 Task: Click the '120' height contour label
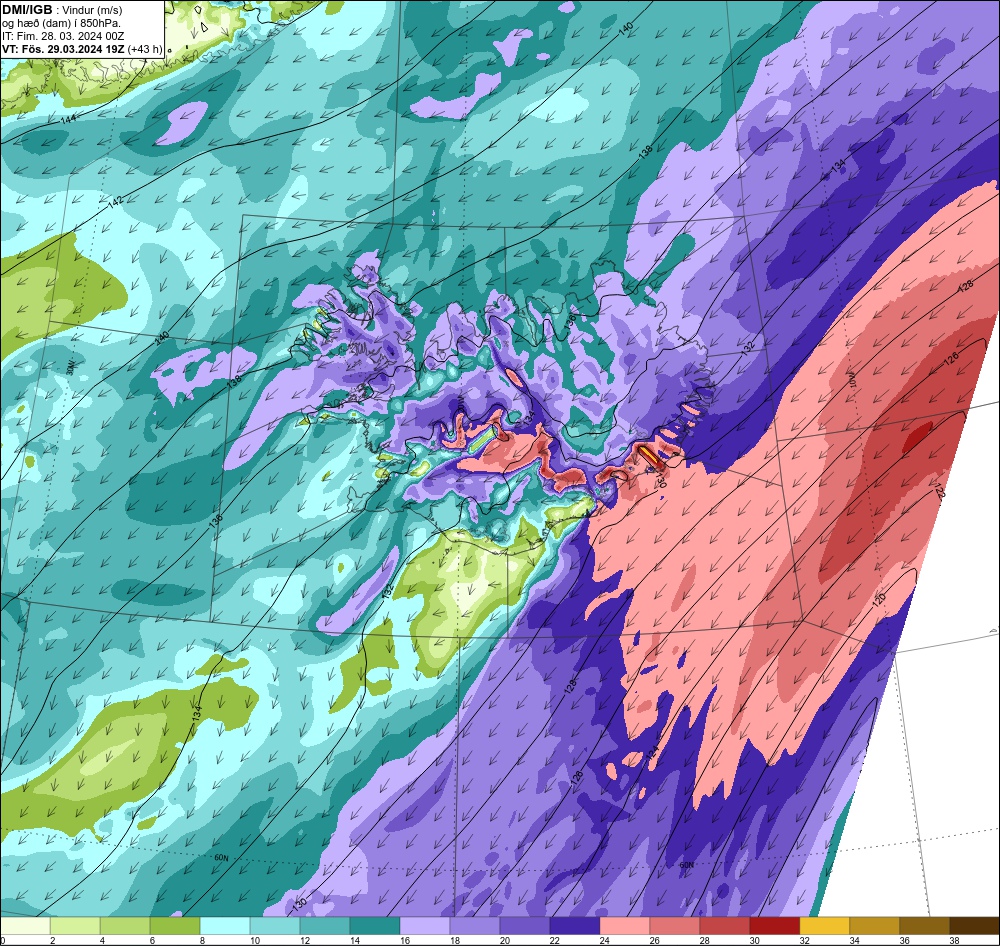tap(879, 600)
